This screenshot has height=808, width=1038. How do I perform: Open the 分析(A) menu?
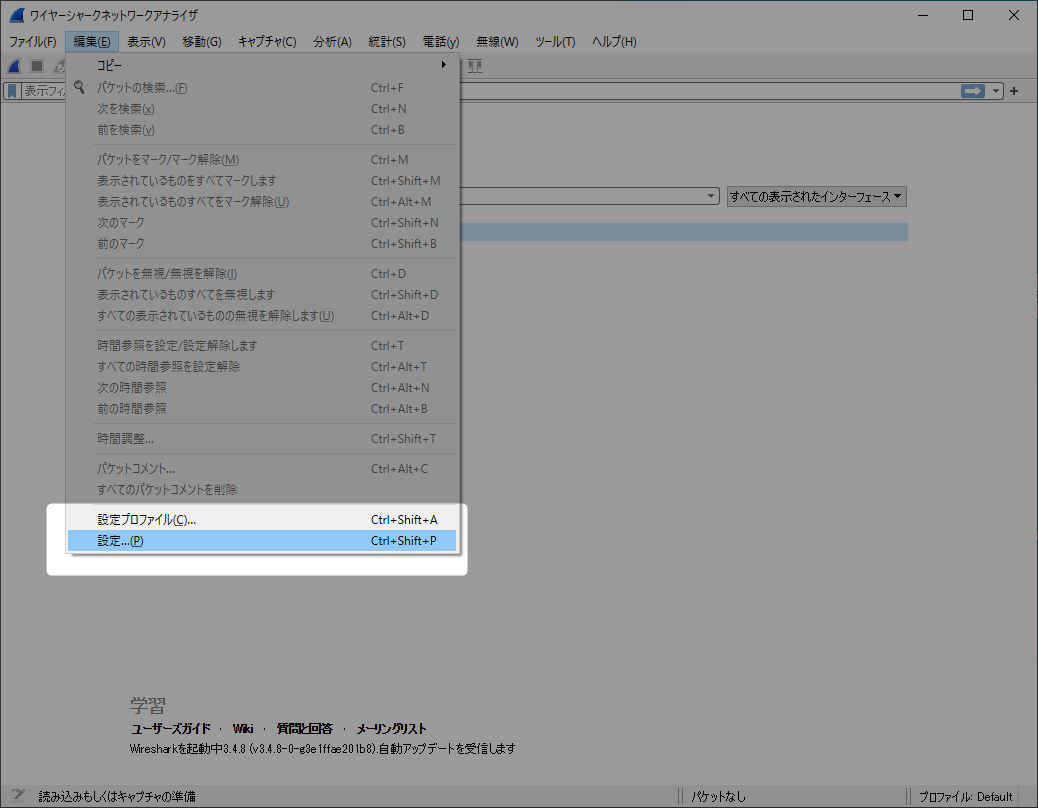[x=332, y=41]
